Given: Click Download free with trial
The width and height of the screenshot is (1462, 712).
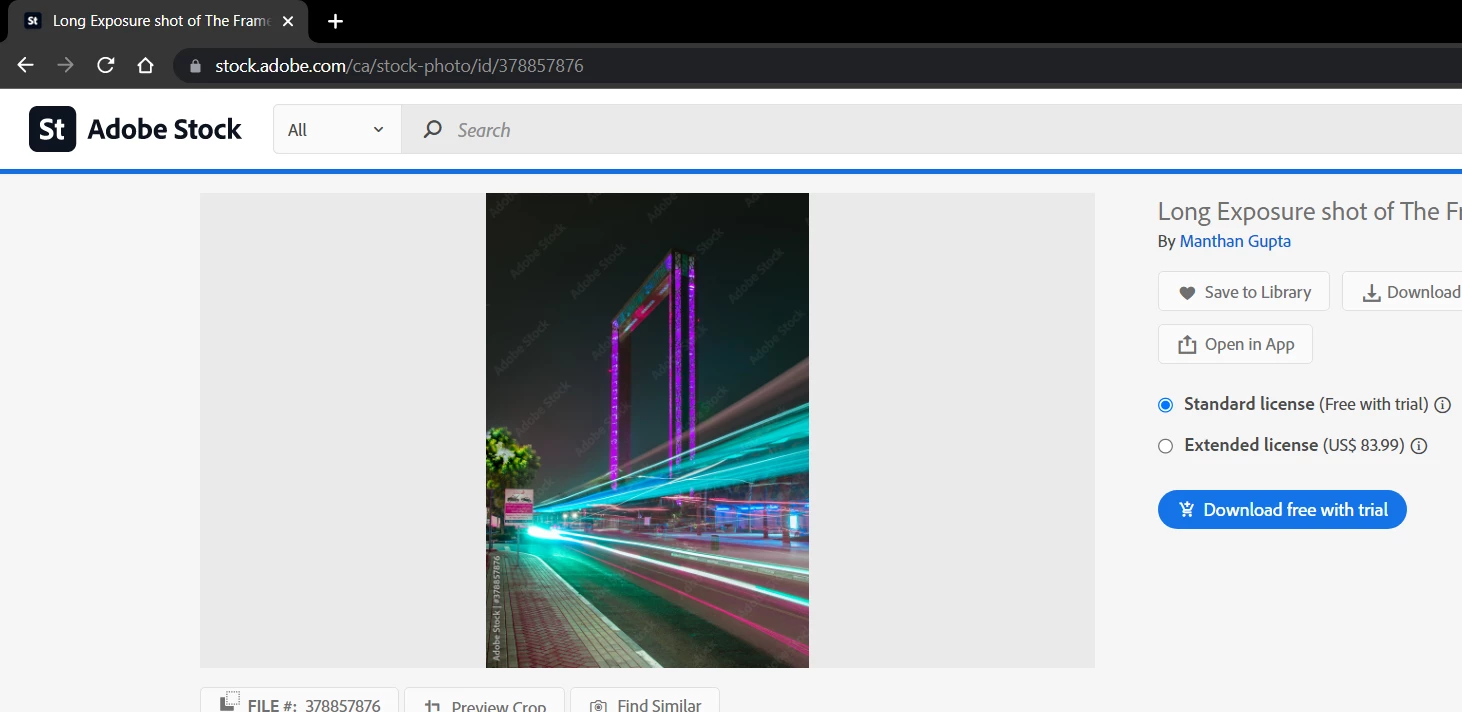Looking at the screenshot, I should (x=1282, y=510).
